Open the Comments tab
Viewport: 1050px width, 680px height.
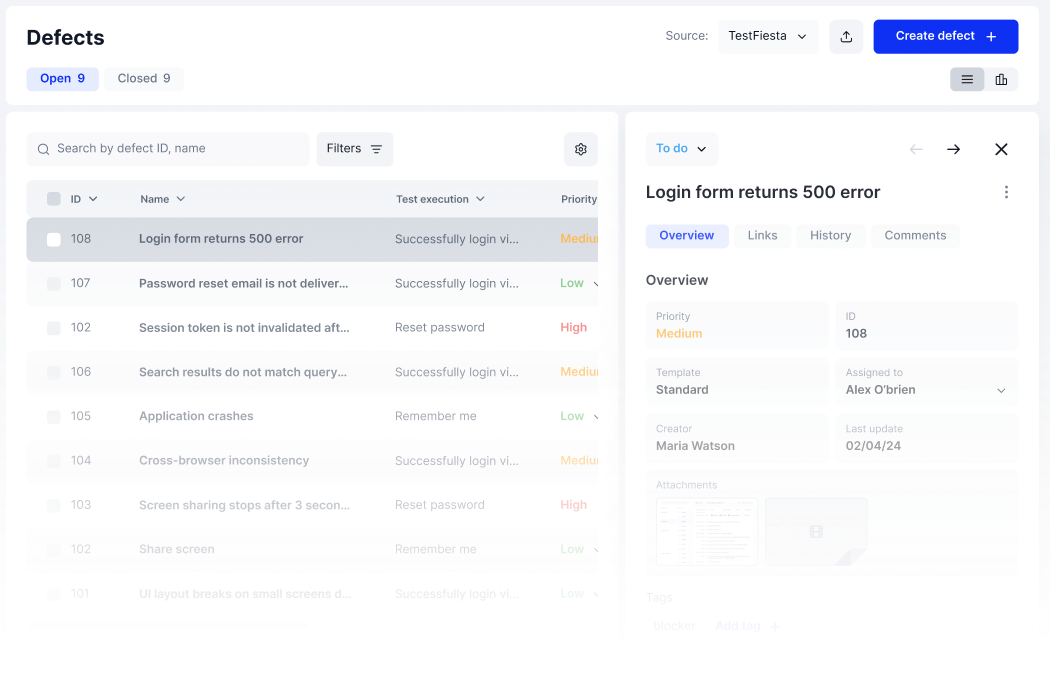point(915,236)
